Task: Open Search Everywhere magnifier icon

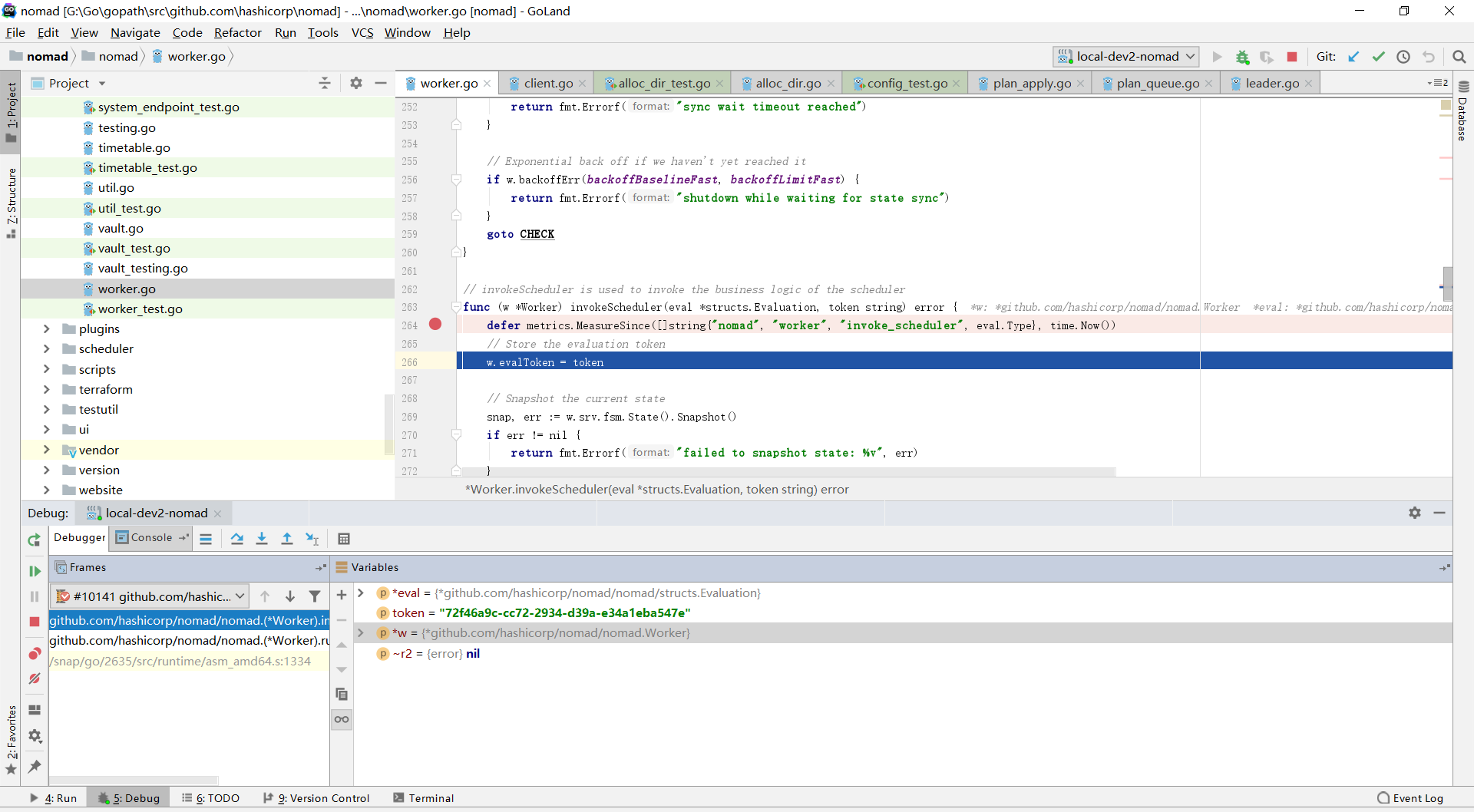Action: (1459, 57)
